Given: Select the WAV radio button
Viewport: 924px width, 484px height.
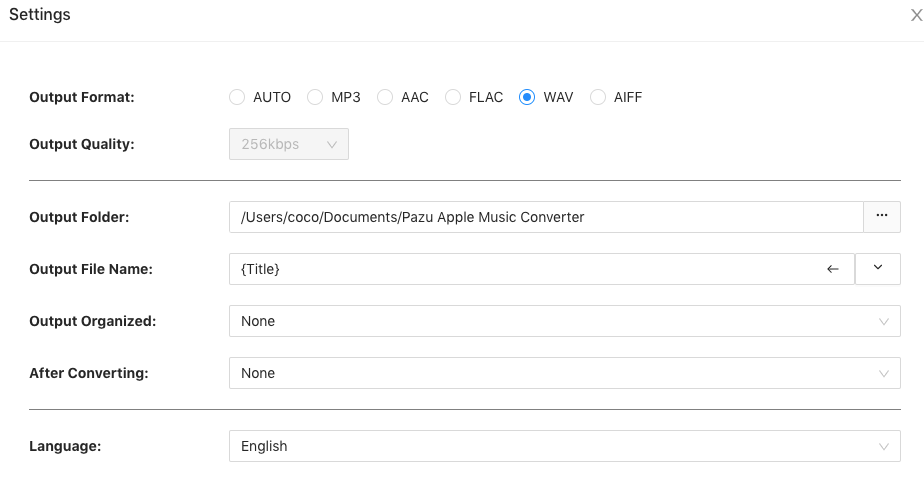Looking at the screenshot, I should (x=527, y=97).
